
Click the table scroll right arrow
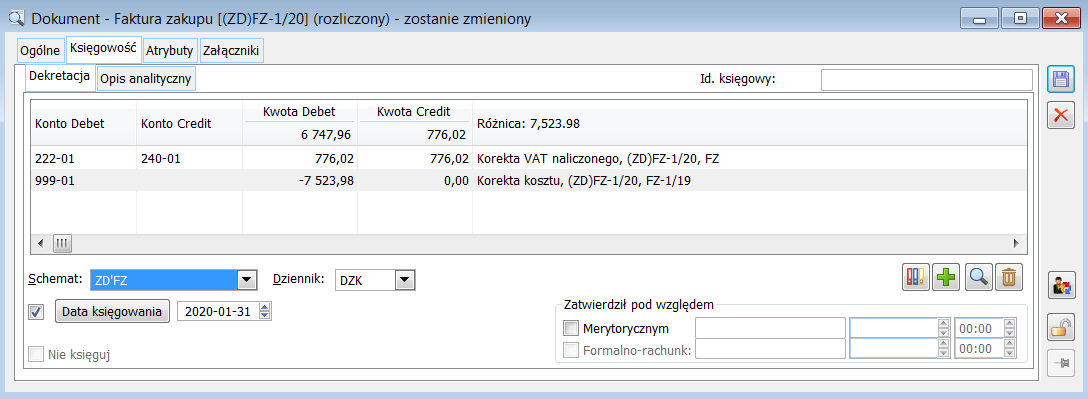[1016, 244]
